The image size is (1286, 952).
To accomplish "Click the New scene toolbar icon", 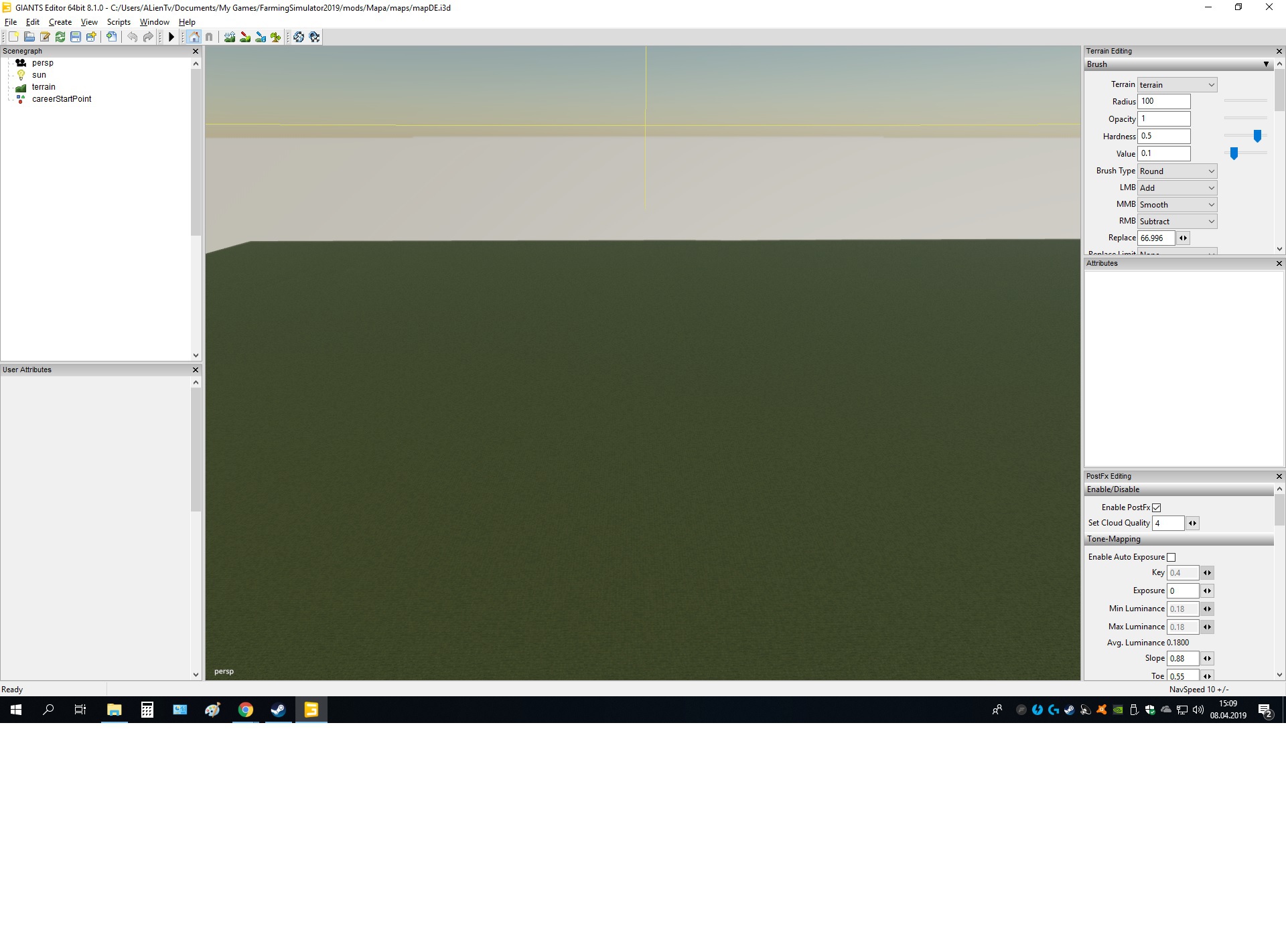I will pos(13,37).
